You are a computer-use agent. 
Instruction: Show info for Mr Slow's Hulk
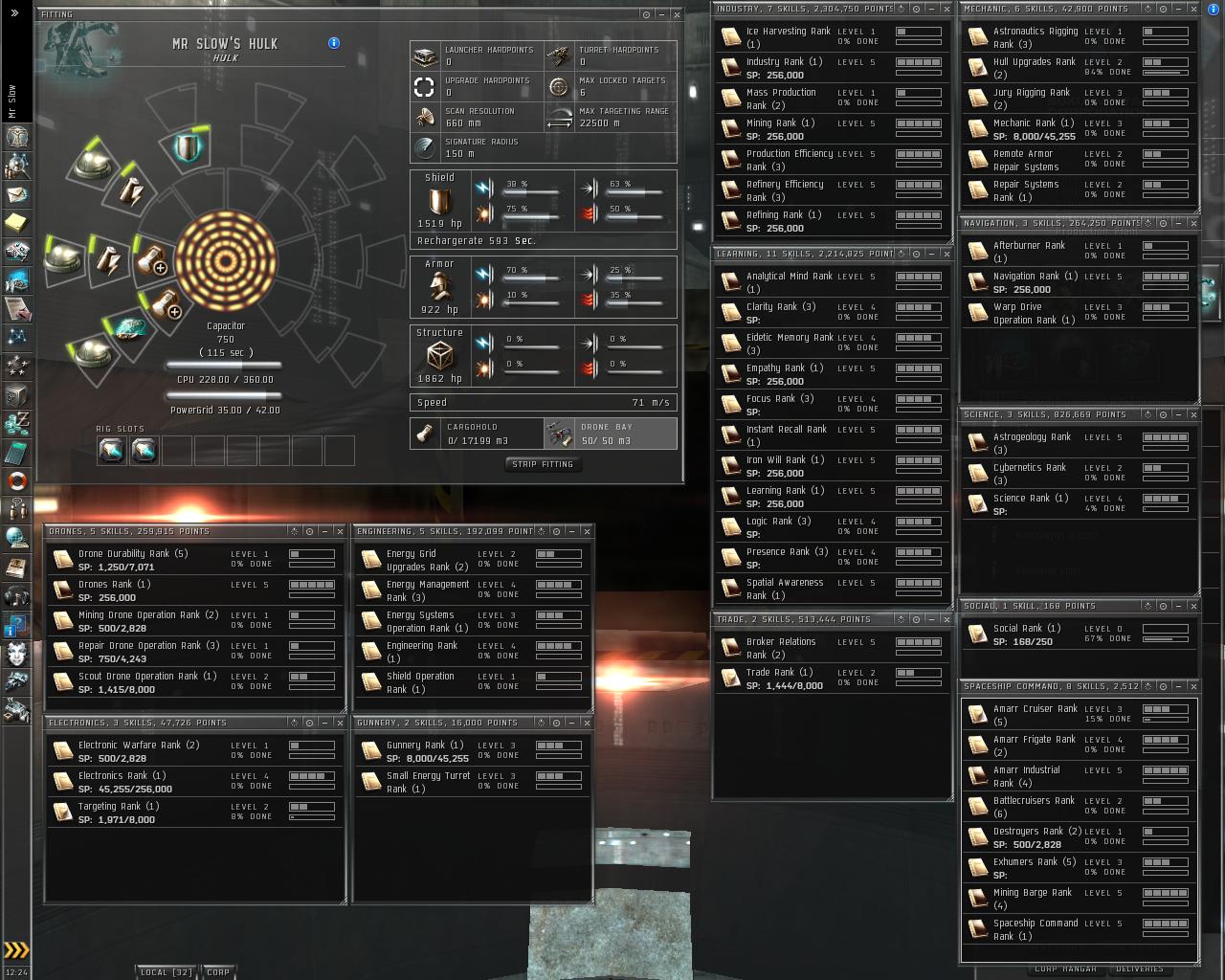334,43
